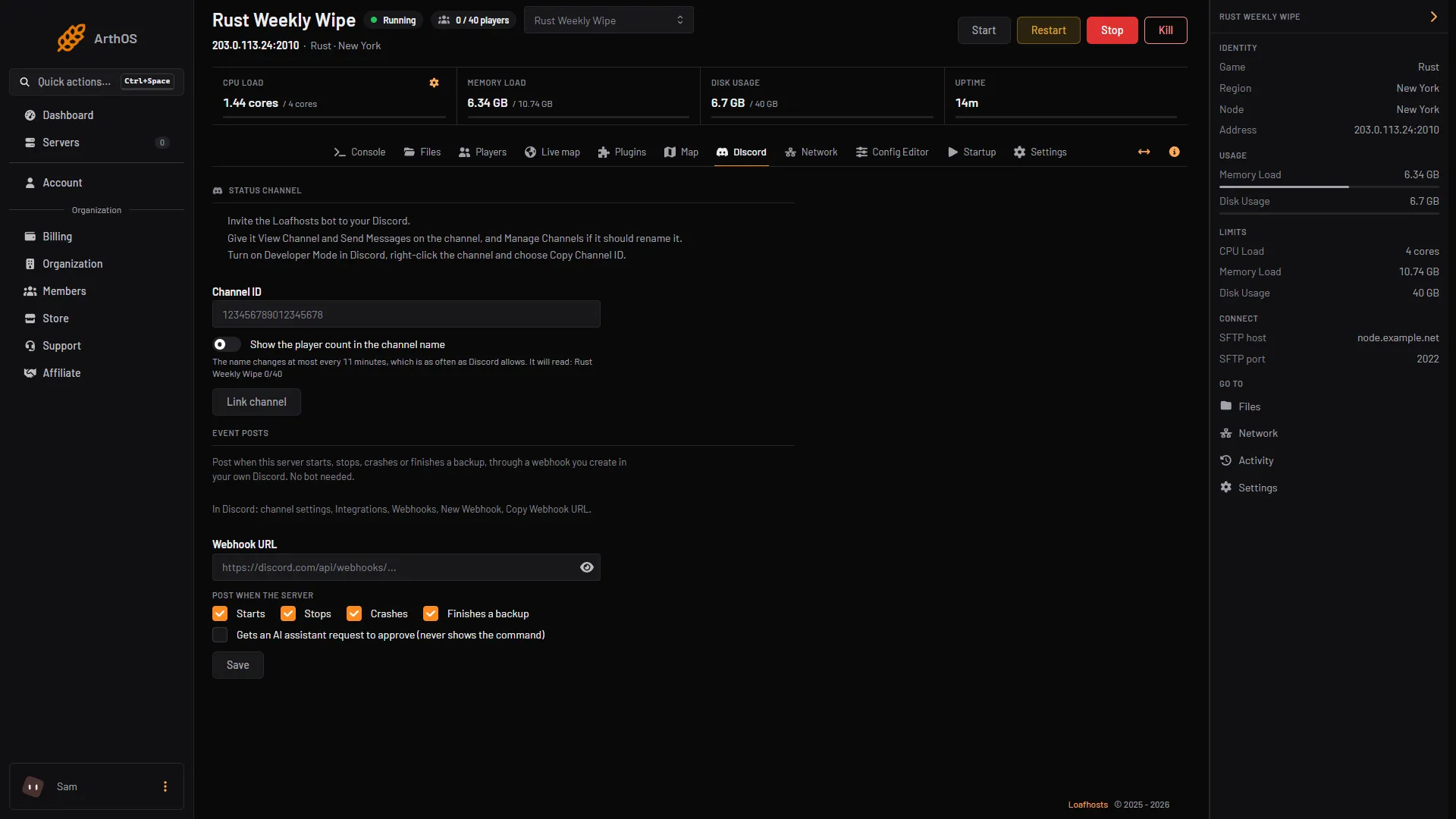
Task: Open Members page in the sidebar
Action: 96,291
